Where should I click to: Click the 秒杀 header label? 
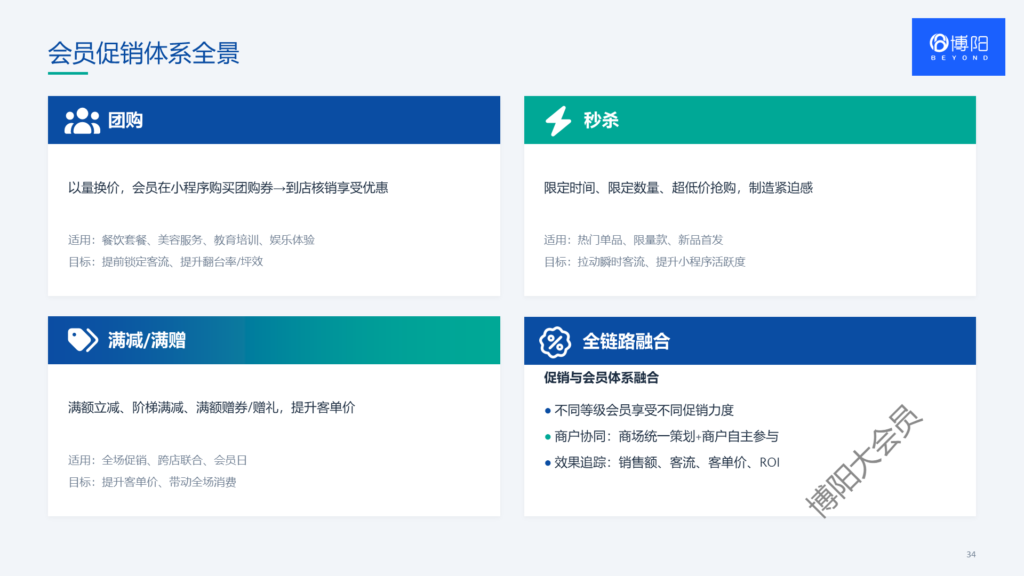pos(601,120)
